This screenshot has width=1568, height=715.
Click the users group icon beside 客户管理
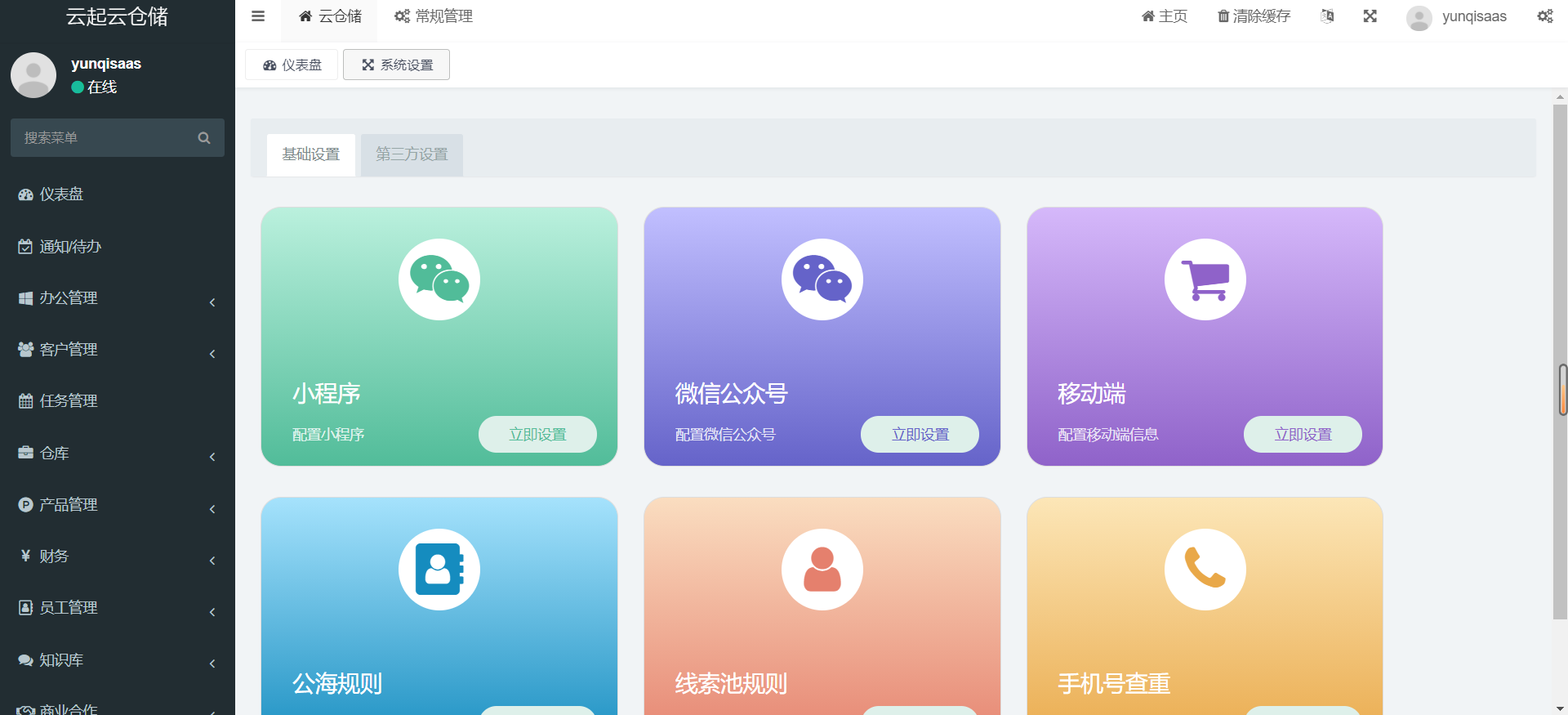pos(25,350)
